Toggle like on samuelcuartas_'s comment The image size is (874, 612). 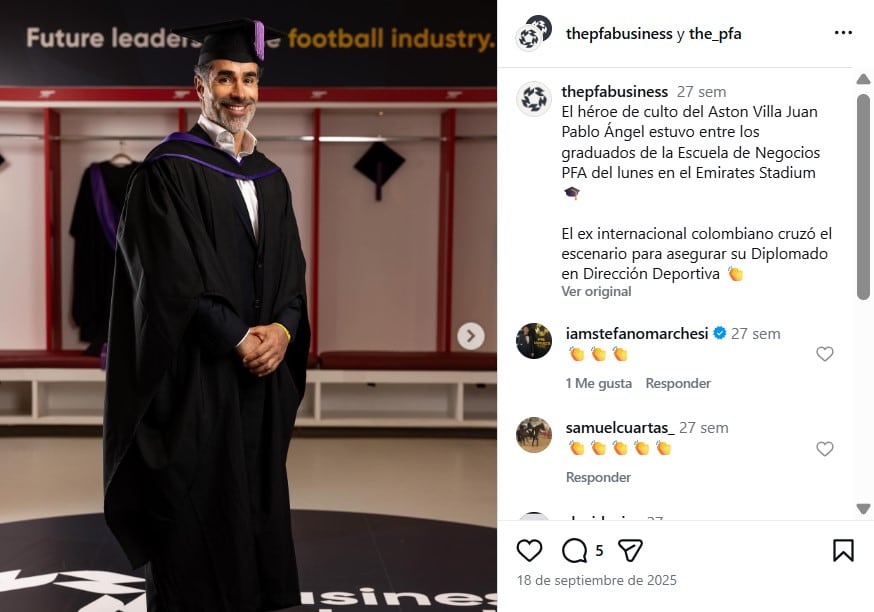click(x=825, y=448)
